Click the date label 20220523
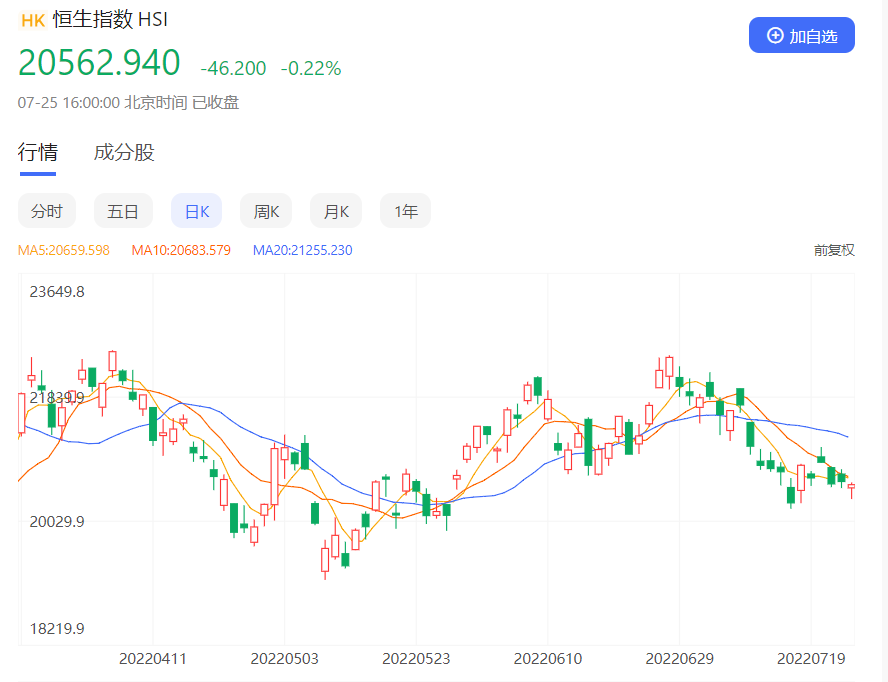The image size is (888, 682). point(416,659)
